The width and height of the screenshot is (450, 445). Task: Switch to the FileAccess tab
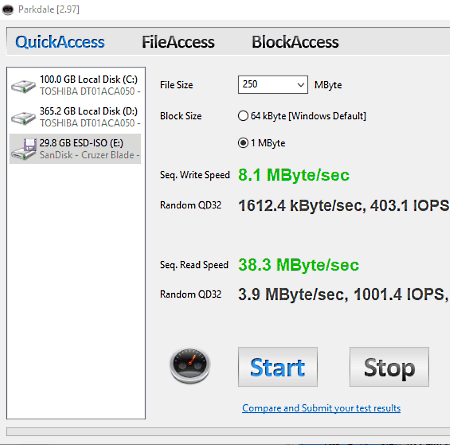pos(178,42)
